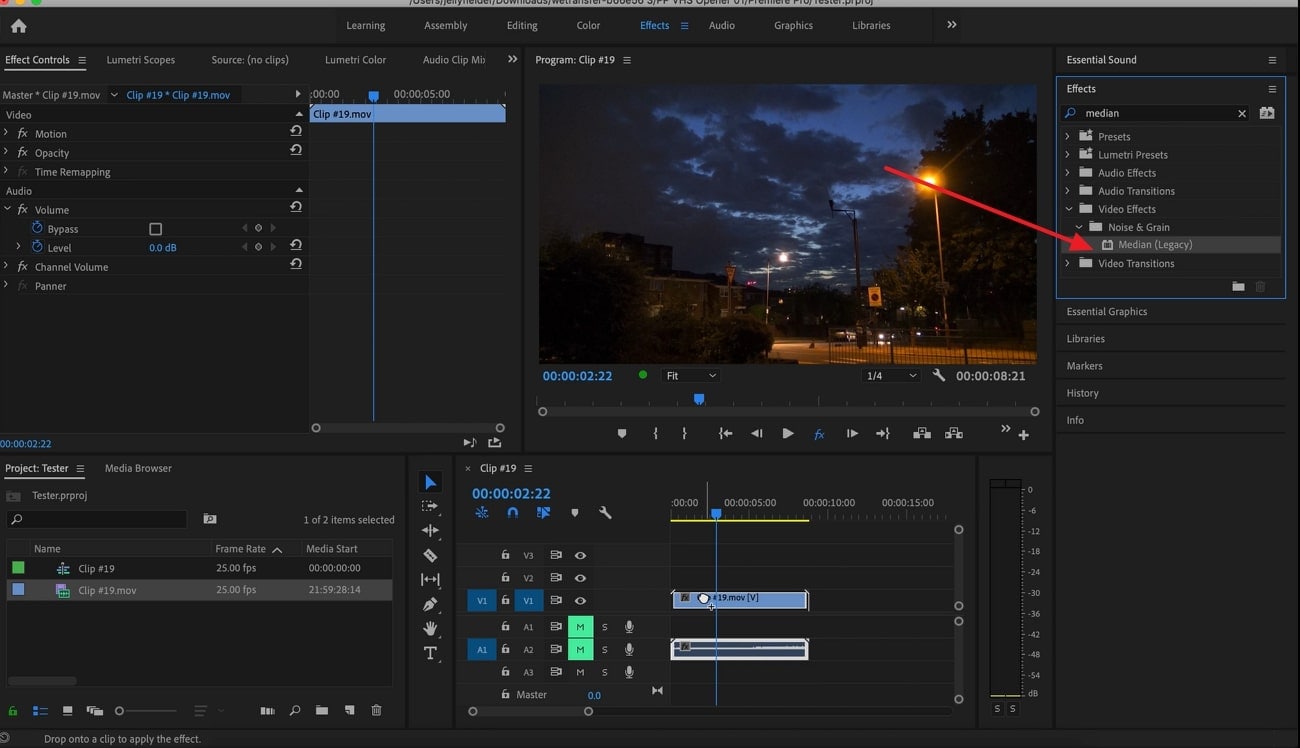
Task: Click the accelerated effects filter icon
Action: (1267, 113)
